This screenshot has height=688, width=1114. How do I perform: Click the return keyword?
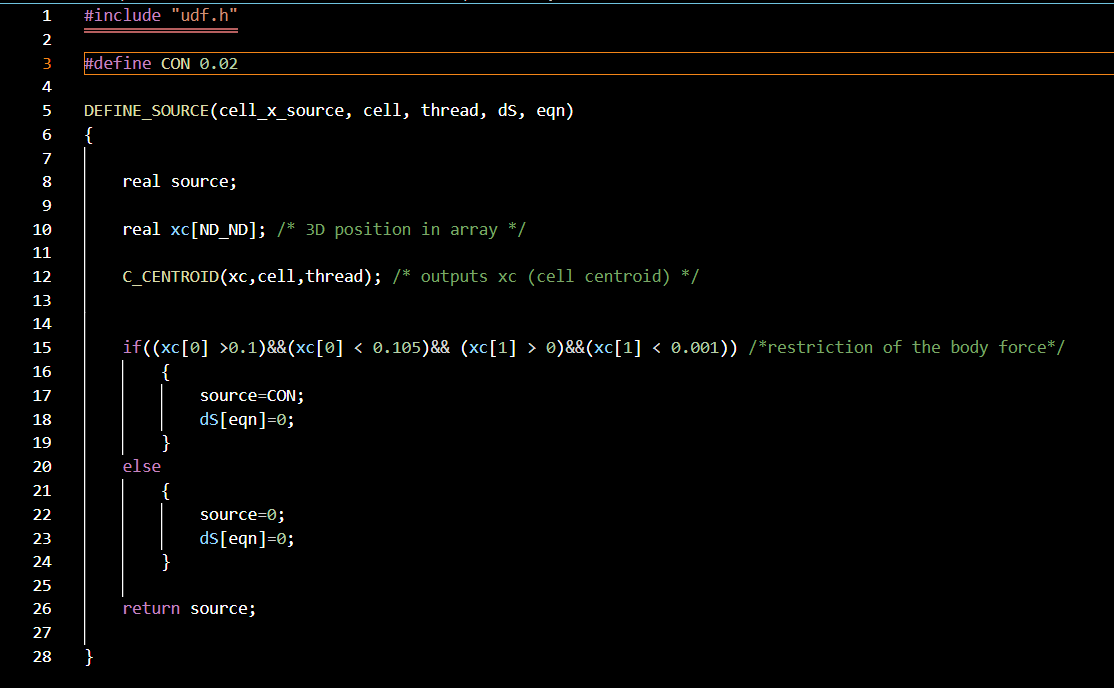tap(151, 609)
